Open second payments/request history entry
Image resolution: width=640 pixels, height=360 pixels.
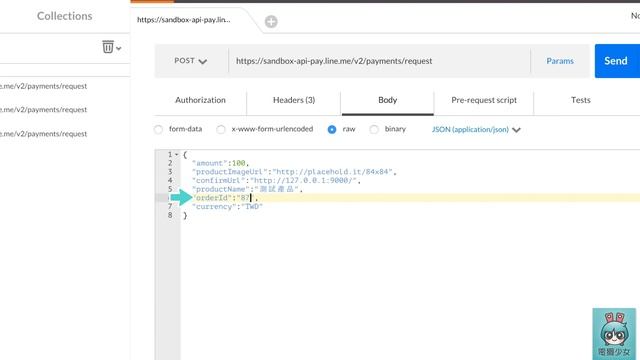point(44,110)
